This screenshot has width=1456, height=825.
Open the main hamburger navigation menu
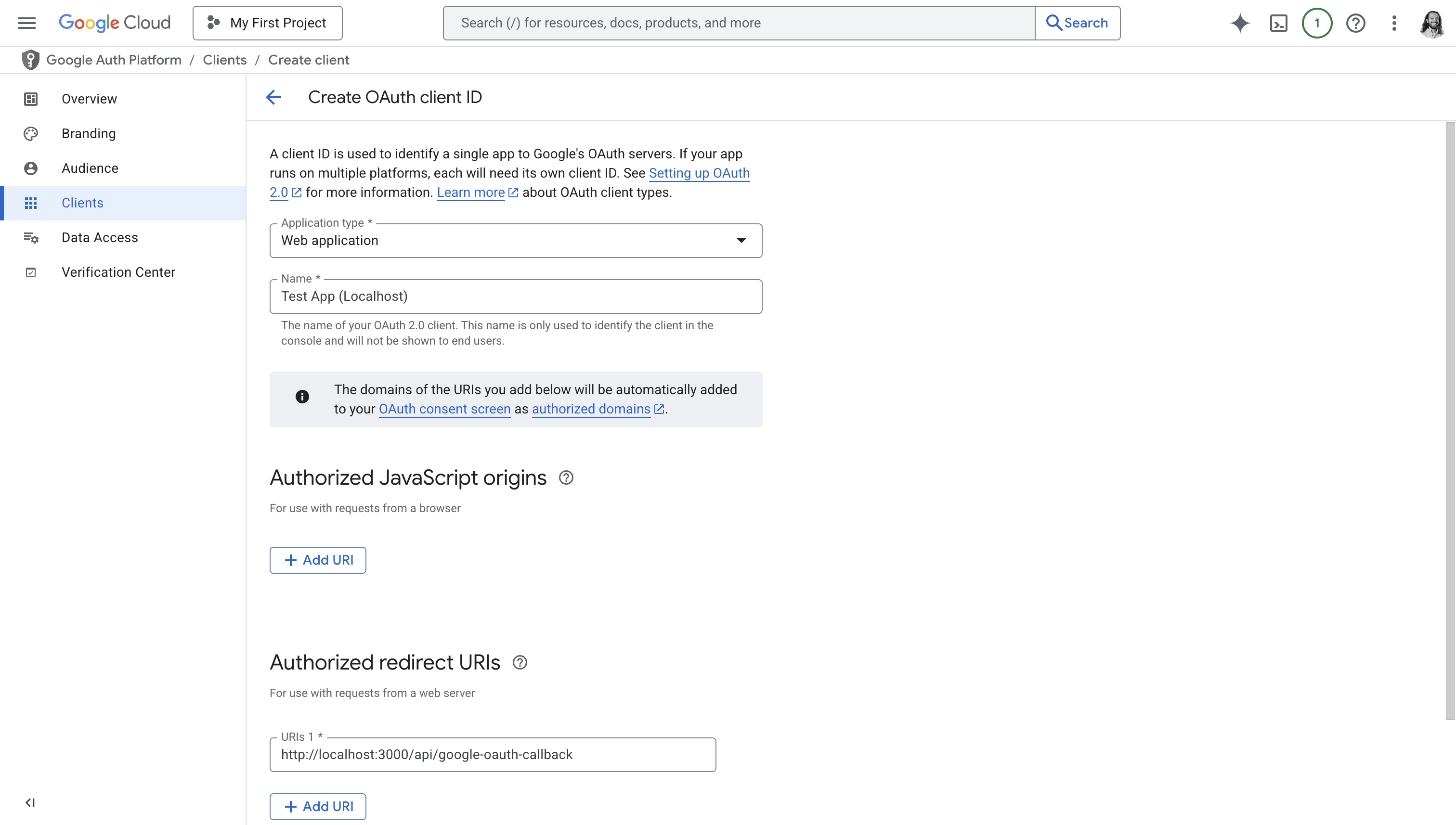pyautogui.click(x=26, y=23)
